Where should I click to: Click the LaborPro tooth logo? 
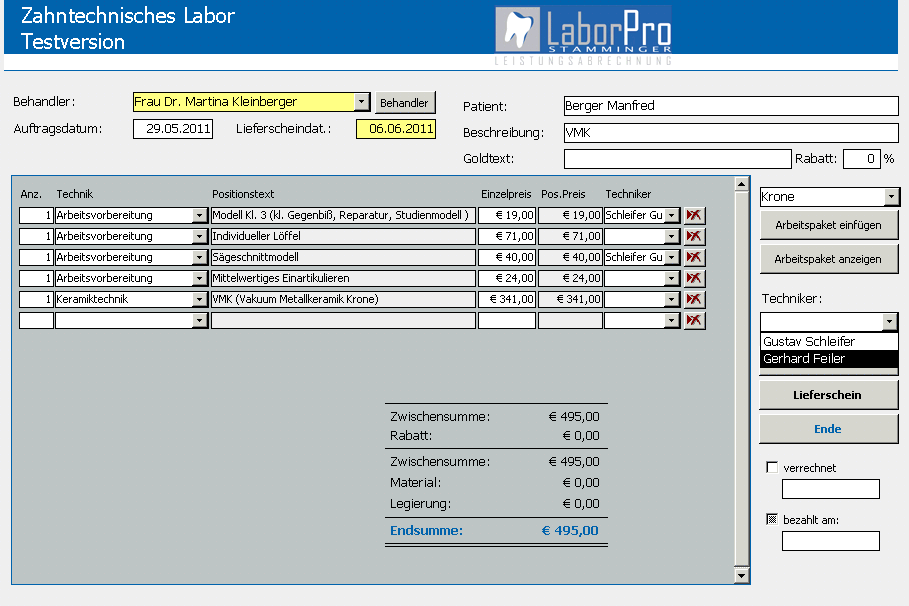(x=519, y=30)
